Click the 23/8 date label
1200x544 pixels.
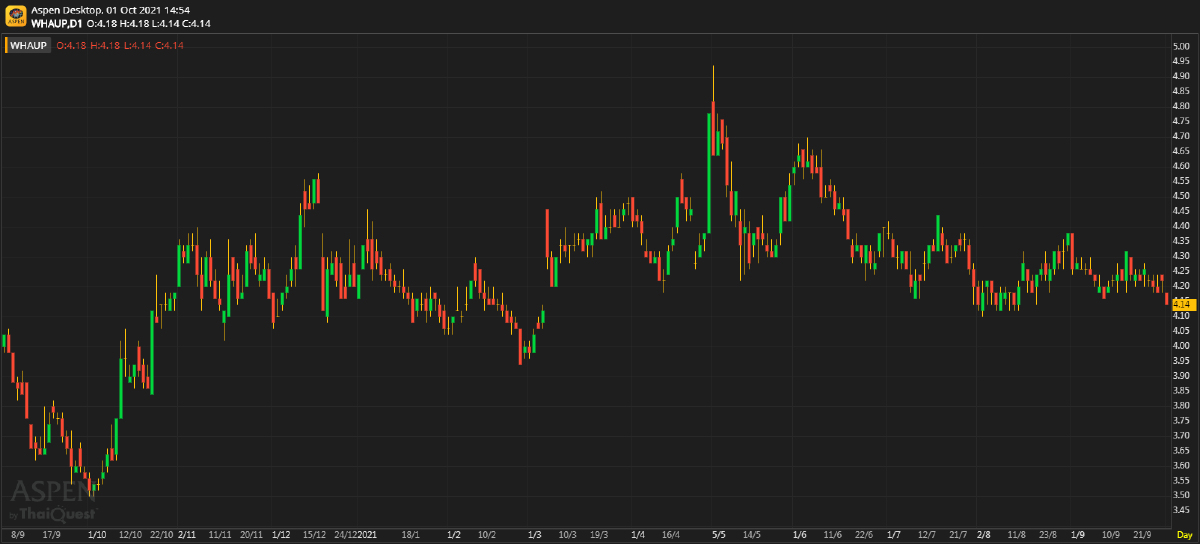click(x=1048, y=536)
